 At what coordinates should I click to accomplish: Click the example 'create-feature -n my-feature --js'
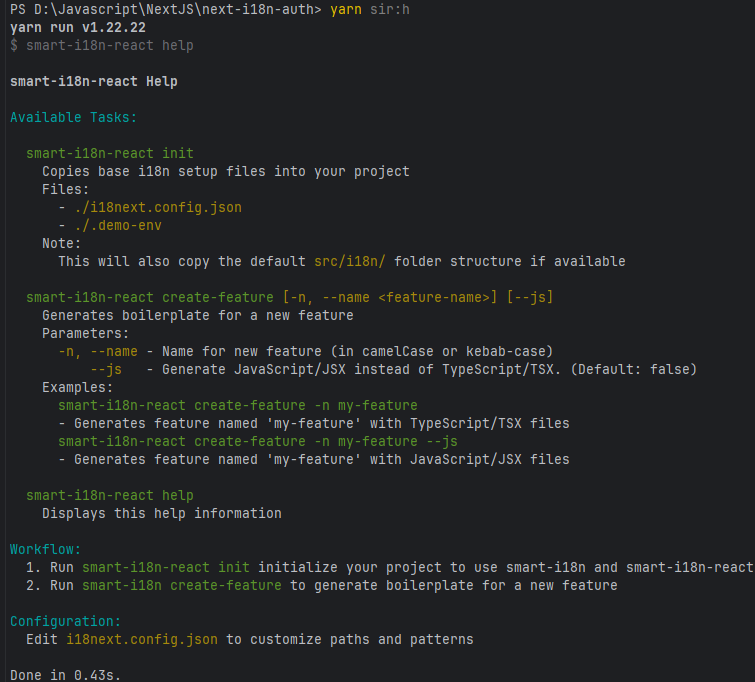pyautogui.click(x=258, y=441)
